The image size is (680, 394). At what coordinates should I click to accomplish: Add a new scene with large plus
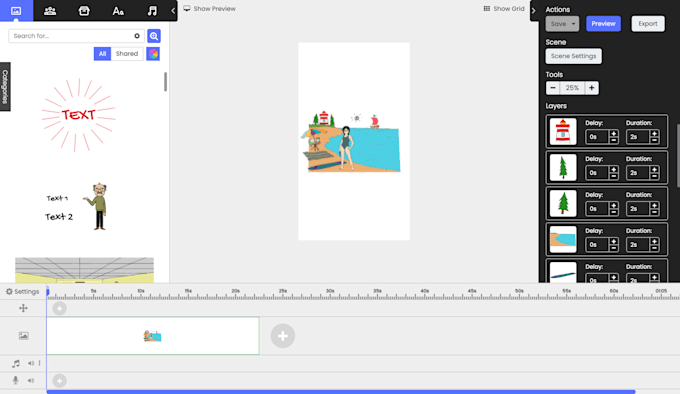tap(283, 336)
